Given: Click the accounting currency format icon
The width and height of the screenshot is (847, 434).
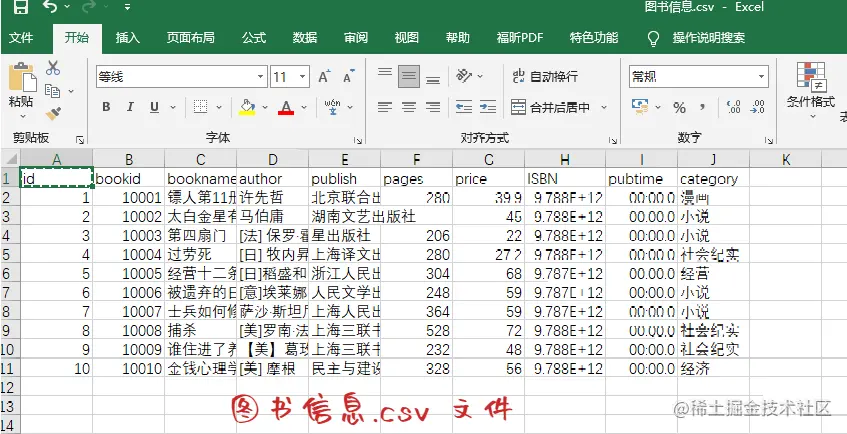Looking at the screenshot, I should 640,107.
